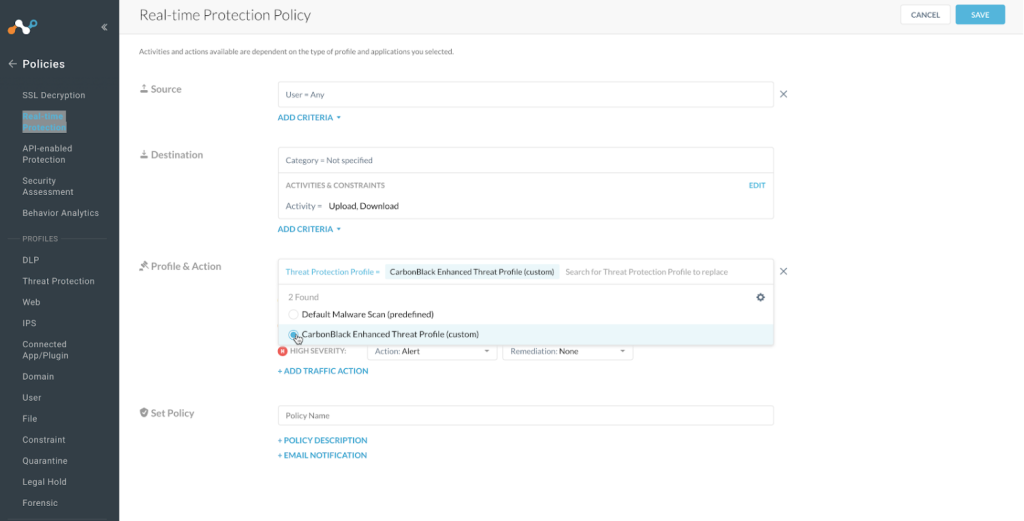Click EDIT for Activities & Constraints

coord(757,185)
